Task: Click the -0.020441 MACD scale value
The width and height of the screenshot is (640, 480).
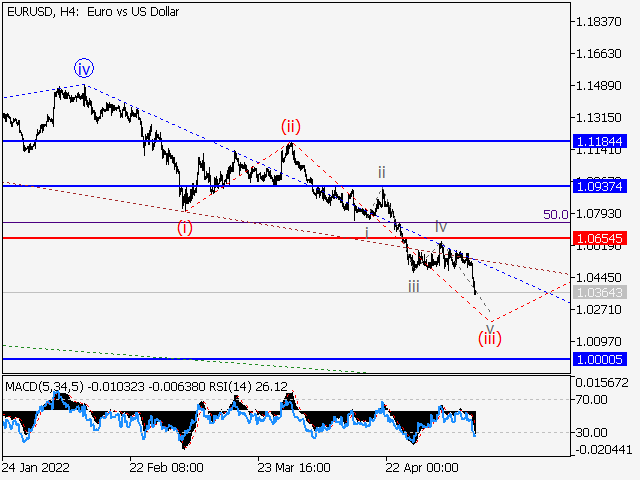Action: tap(603, 450)
